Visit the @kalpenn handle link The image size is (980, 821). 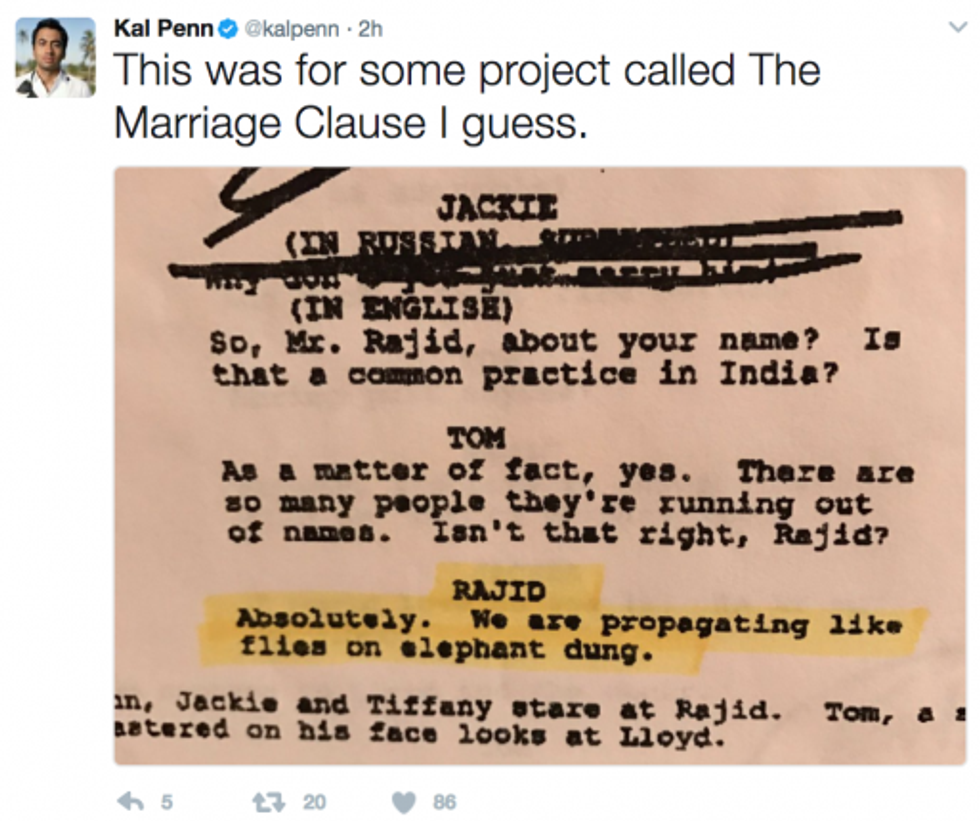pos(291,29)
